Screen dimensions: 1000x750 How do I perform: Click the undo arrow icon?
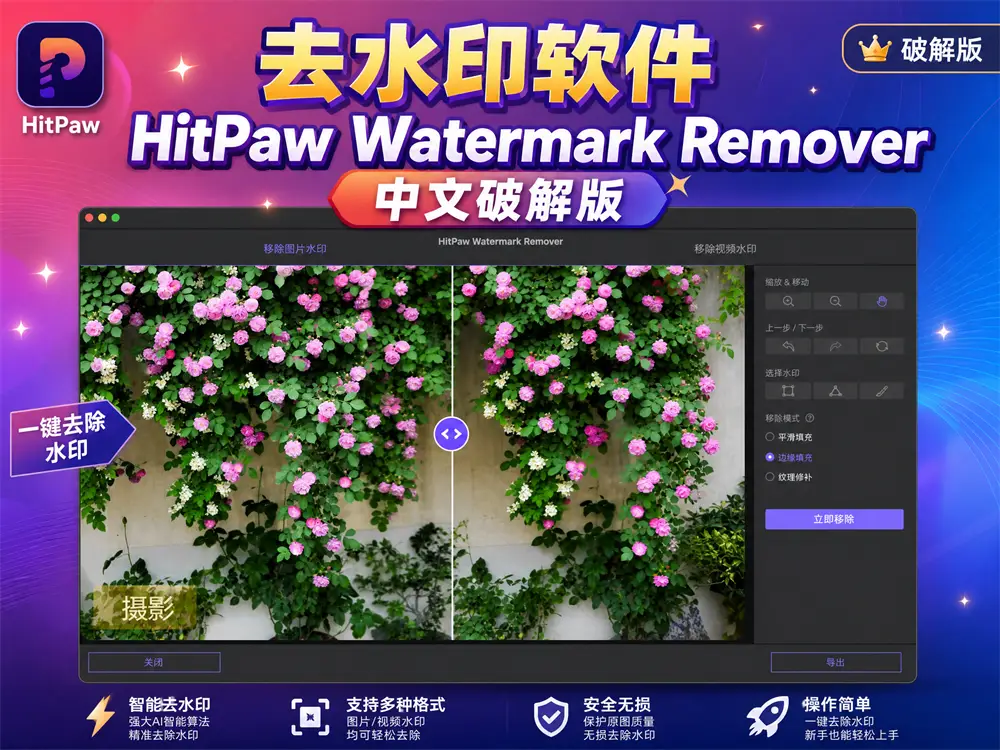788,346
